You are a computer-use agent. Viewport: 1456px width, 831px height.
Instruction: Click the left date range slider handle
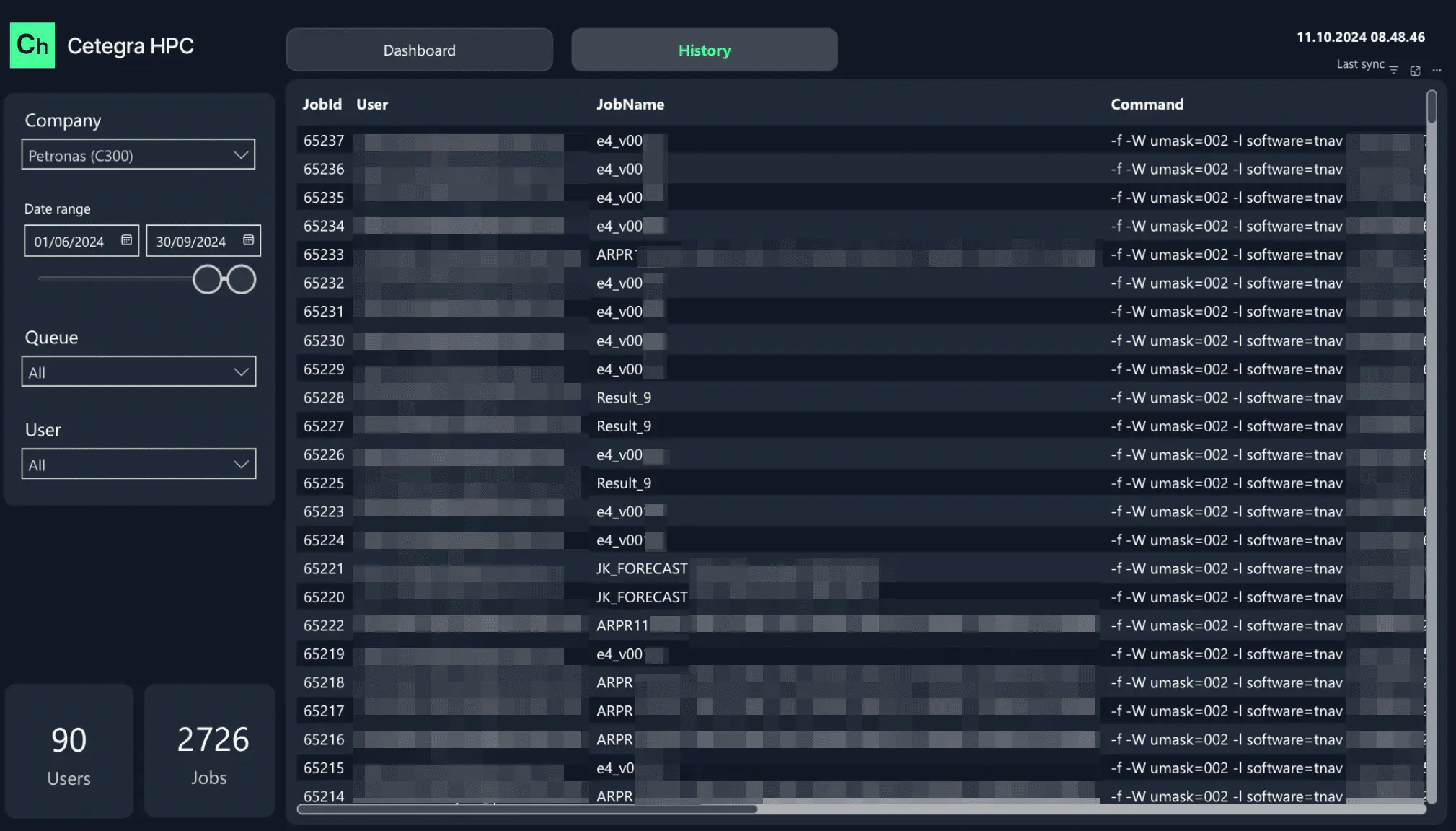click(207, 279)
